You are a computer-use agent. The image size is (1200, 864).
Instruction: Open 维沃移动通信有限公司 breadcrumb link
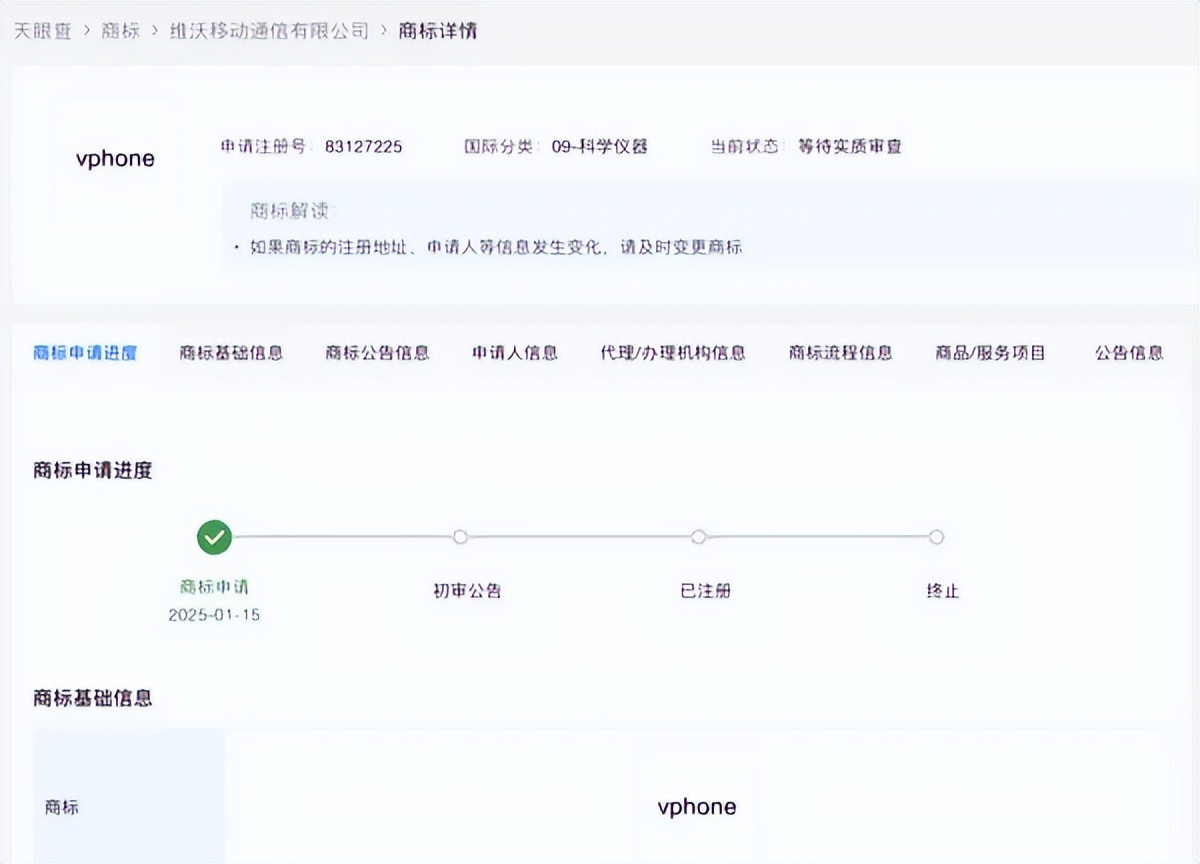(269, 30)
